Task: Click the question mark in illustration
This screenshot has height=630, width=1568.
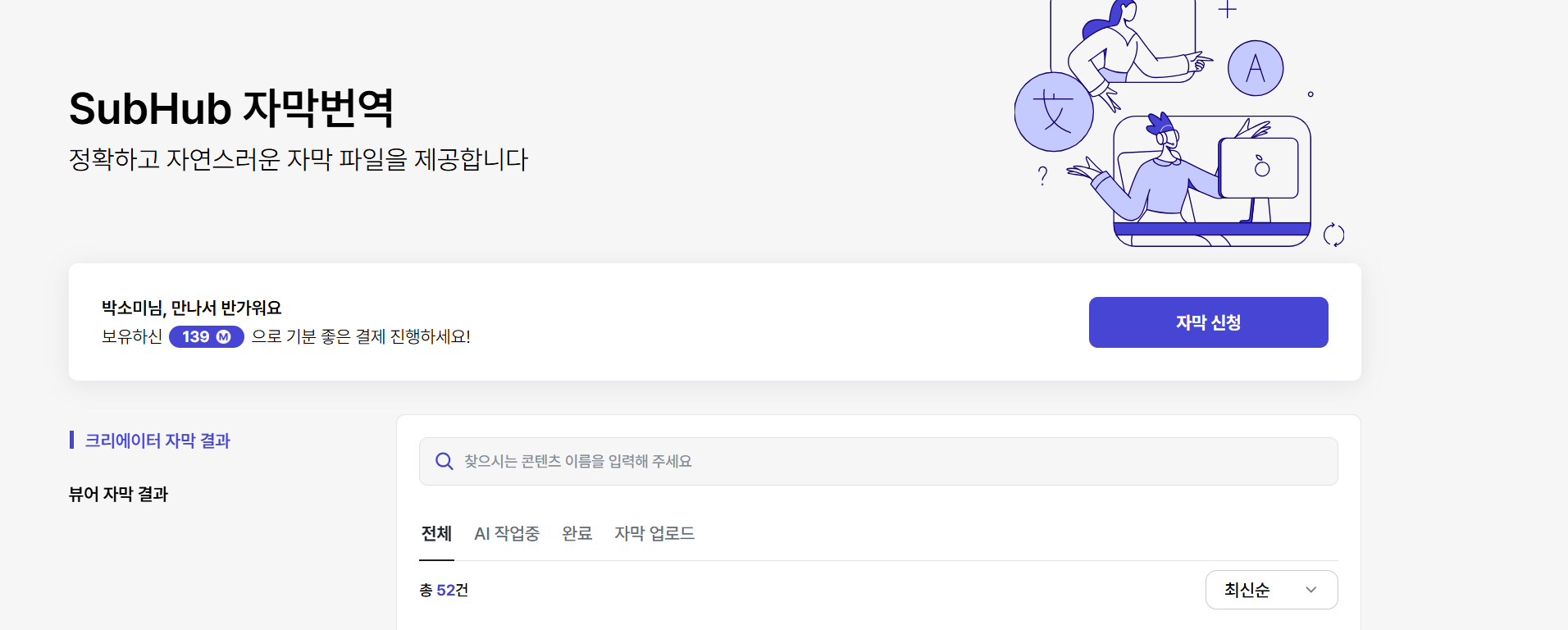Action: [1042, 176]
